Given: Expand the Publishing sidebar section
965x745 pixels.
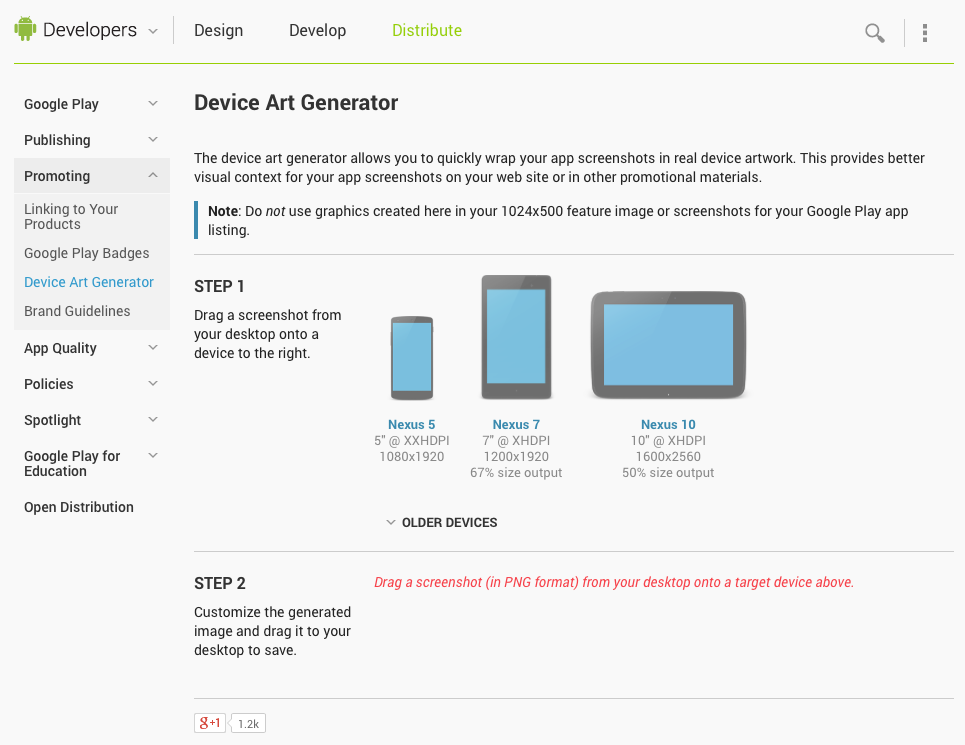Looking at the screenshot, I should coord(153,140).
